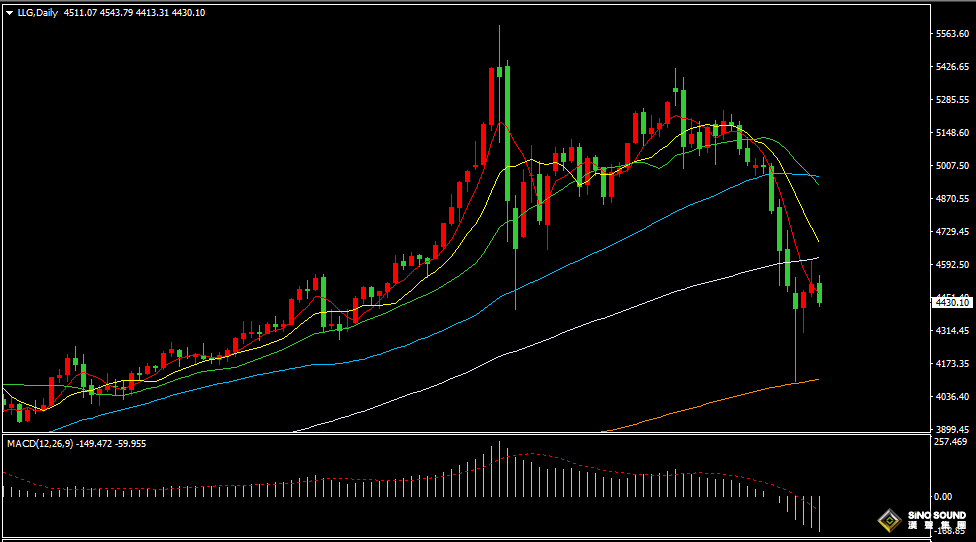The image size is (976, 542).
Task: Click the 4729.45 price axis label
Action: coord(951,232)
